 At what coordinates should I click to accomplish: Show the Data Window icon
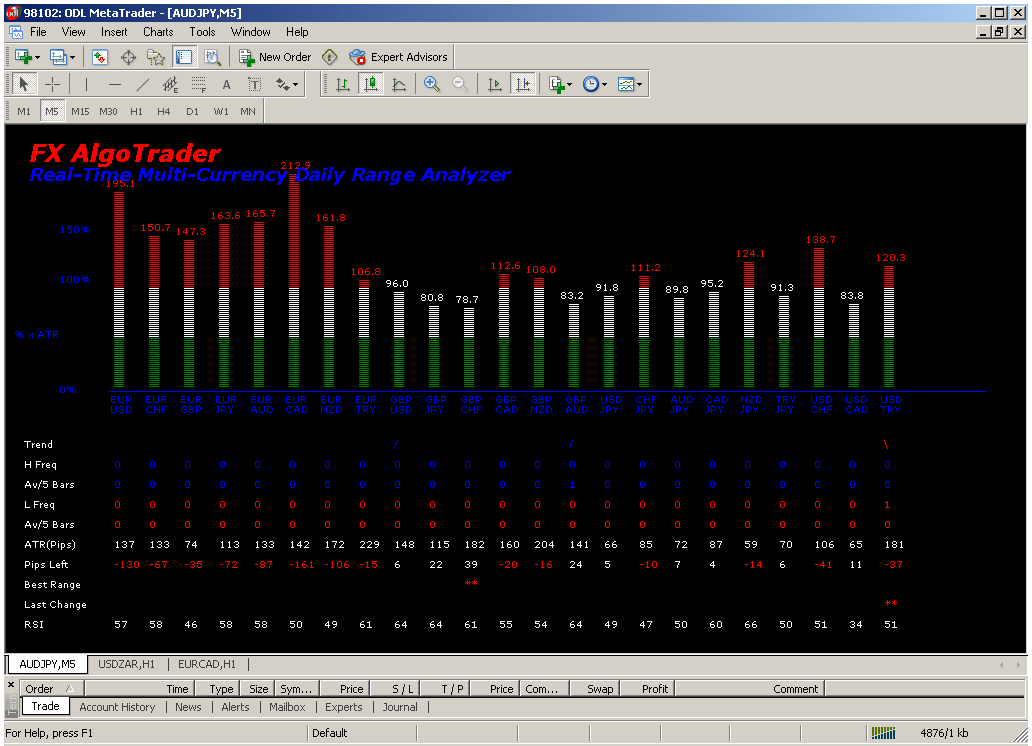click(x=128, y=57)
